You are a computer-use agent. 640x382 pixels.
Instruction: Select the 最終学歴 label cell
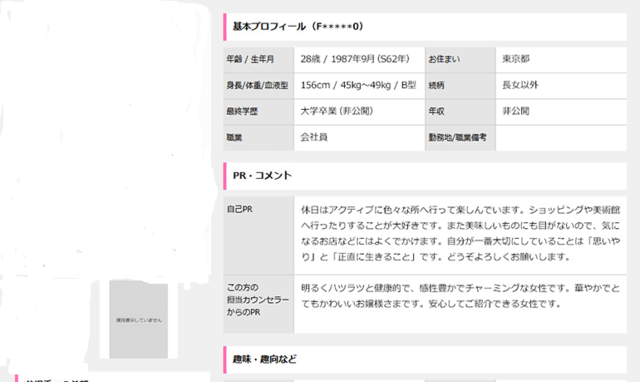258,112
